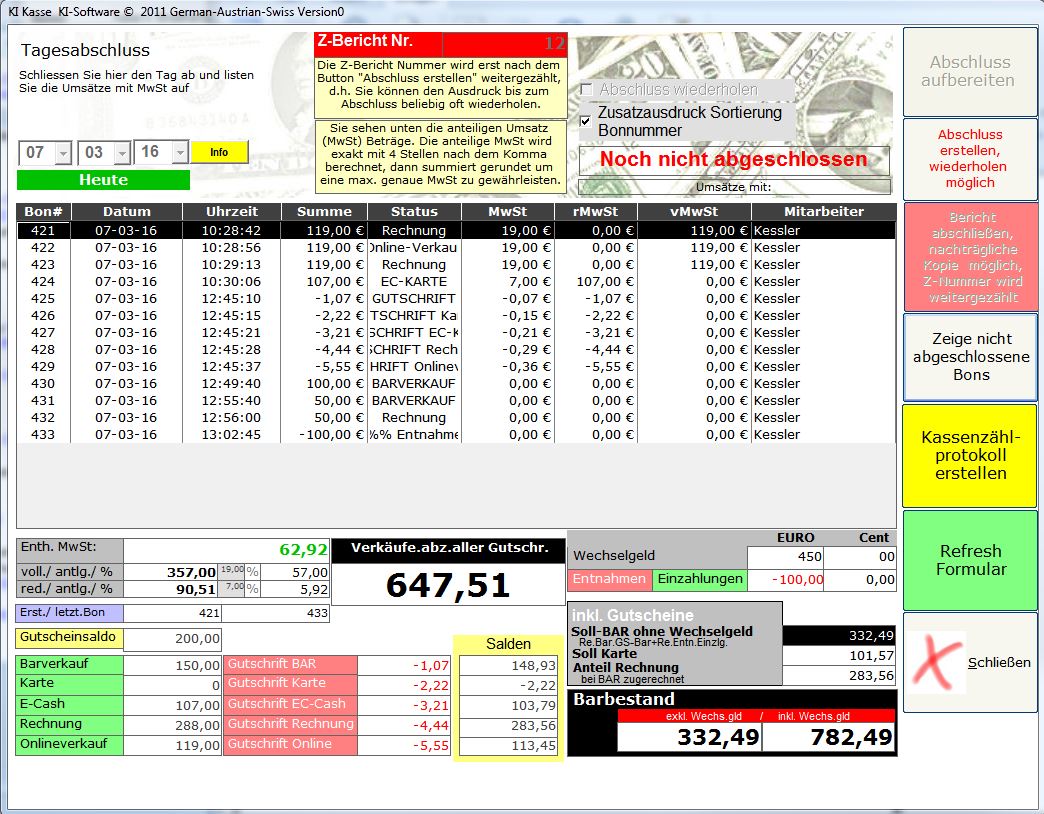Screen dimensions: 1044x814
Task: Click the Gutscheinsaldo value field
Action: pos(173,639)
